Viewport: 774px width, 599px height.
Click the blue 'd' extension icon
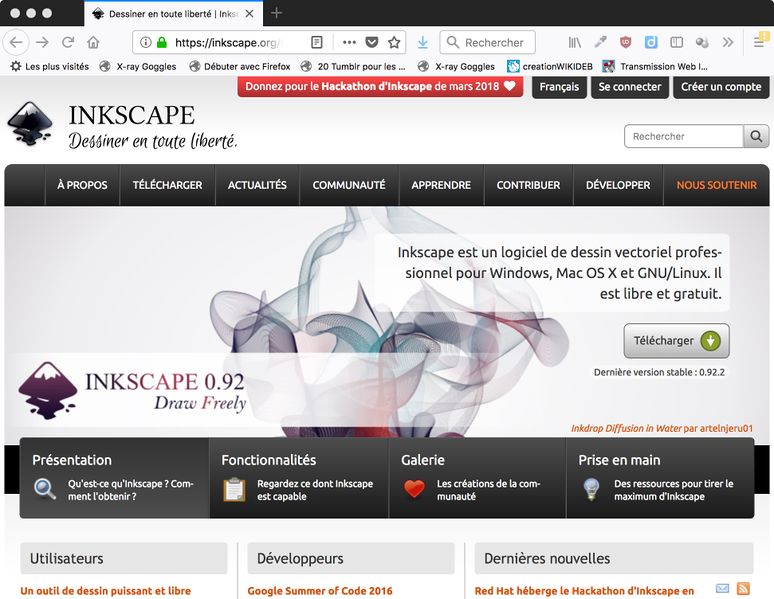tap(651, 42)
